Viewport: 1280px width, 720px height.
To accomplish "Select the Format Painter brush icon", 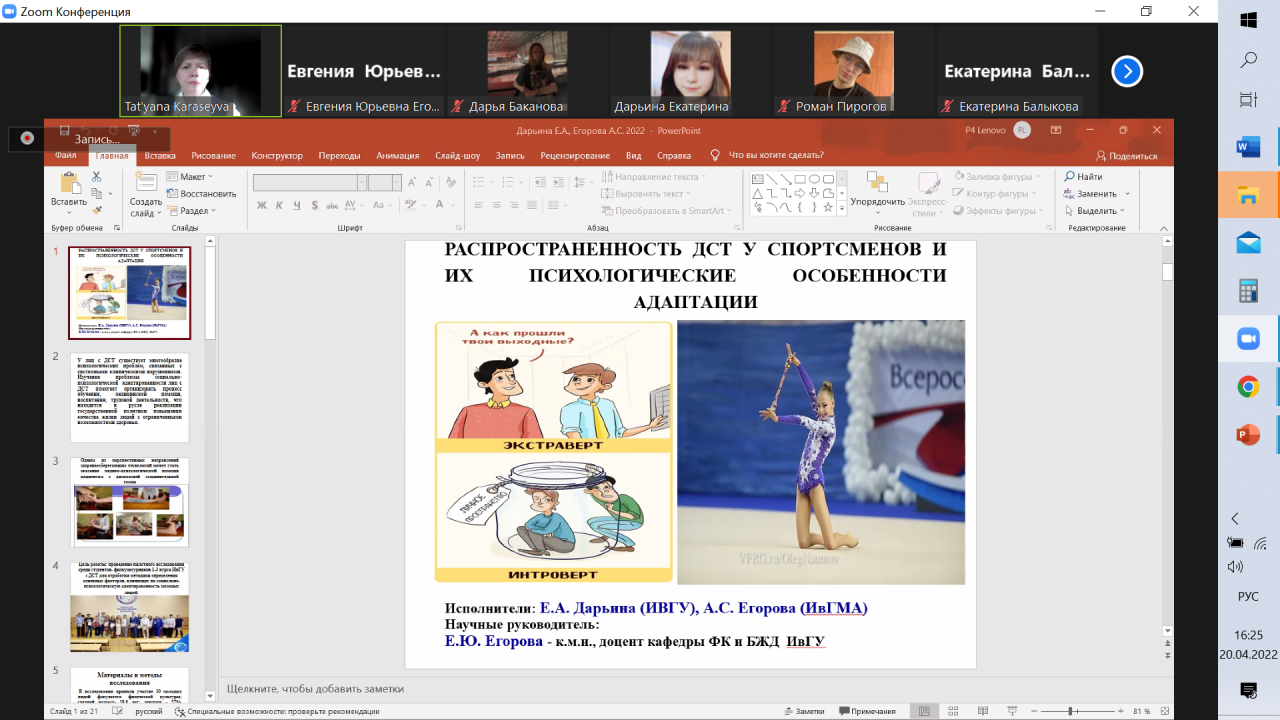I will (97, 210).
